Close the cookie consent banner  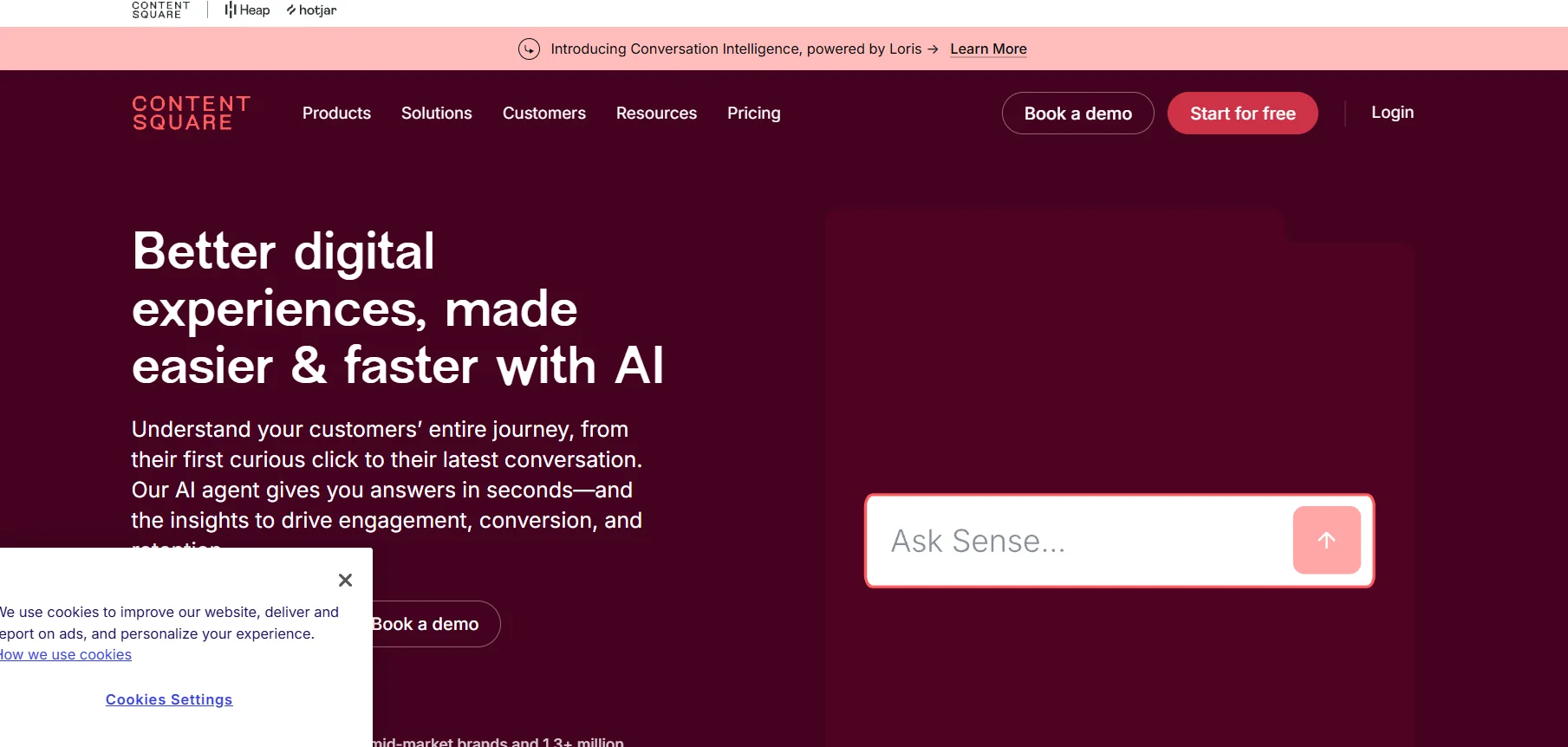point(345,580)
